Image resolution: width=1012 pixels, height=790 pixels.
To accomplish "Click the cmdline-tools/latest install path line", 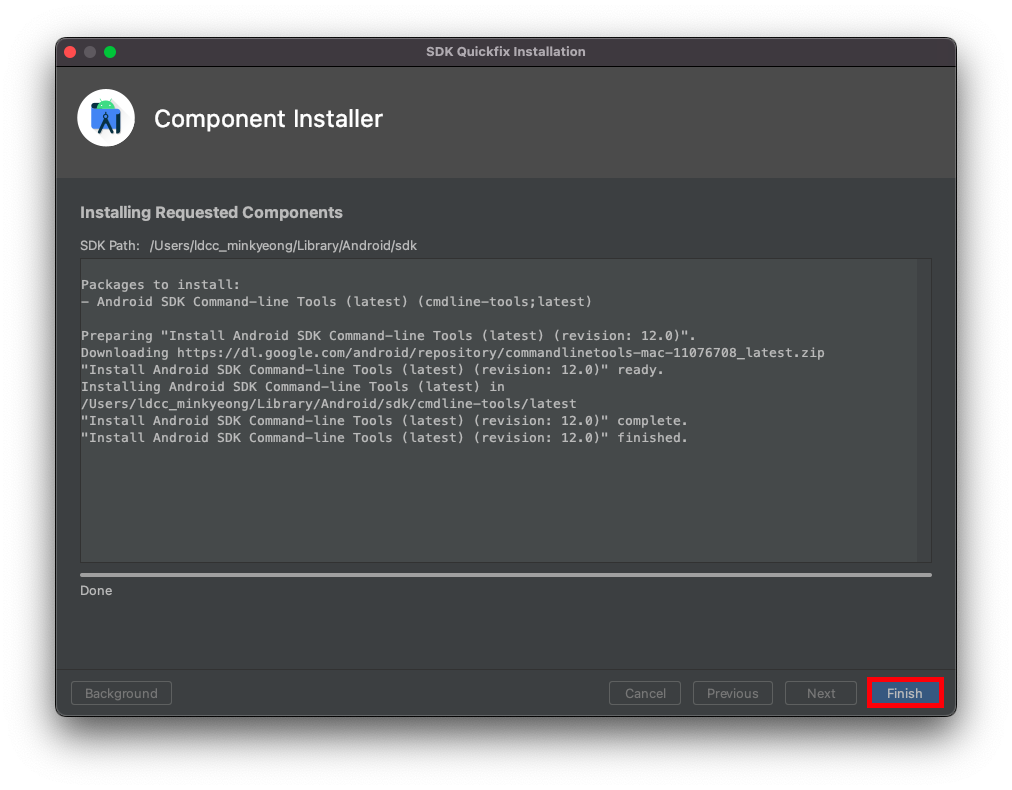I will (329, 403).
